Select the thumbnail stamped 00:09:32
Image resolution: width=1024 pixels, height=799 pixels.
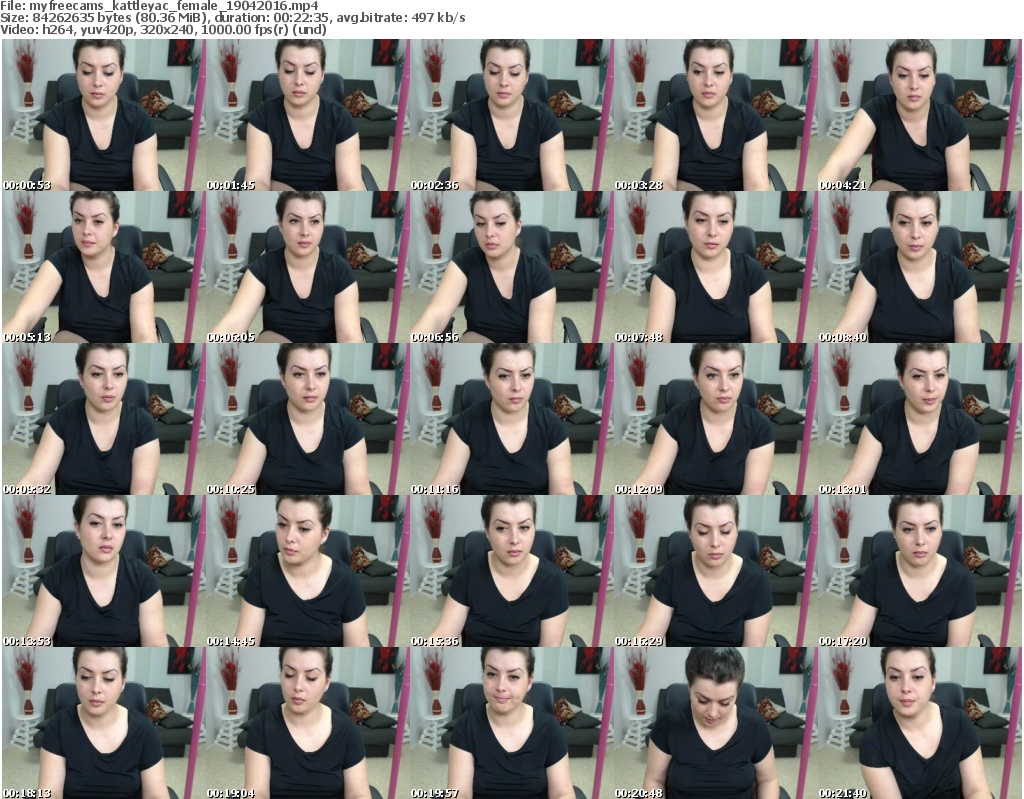click(x=103, y=419)
